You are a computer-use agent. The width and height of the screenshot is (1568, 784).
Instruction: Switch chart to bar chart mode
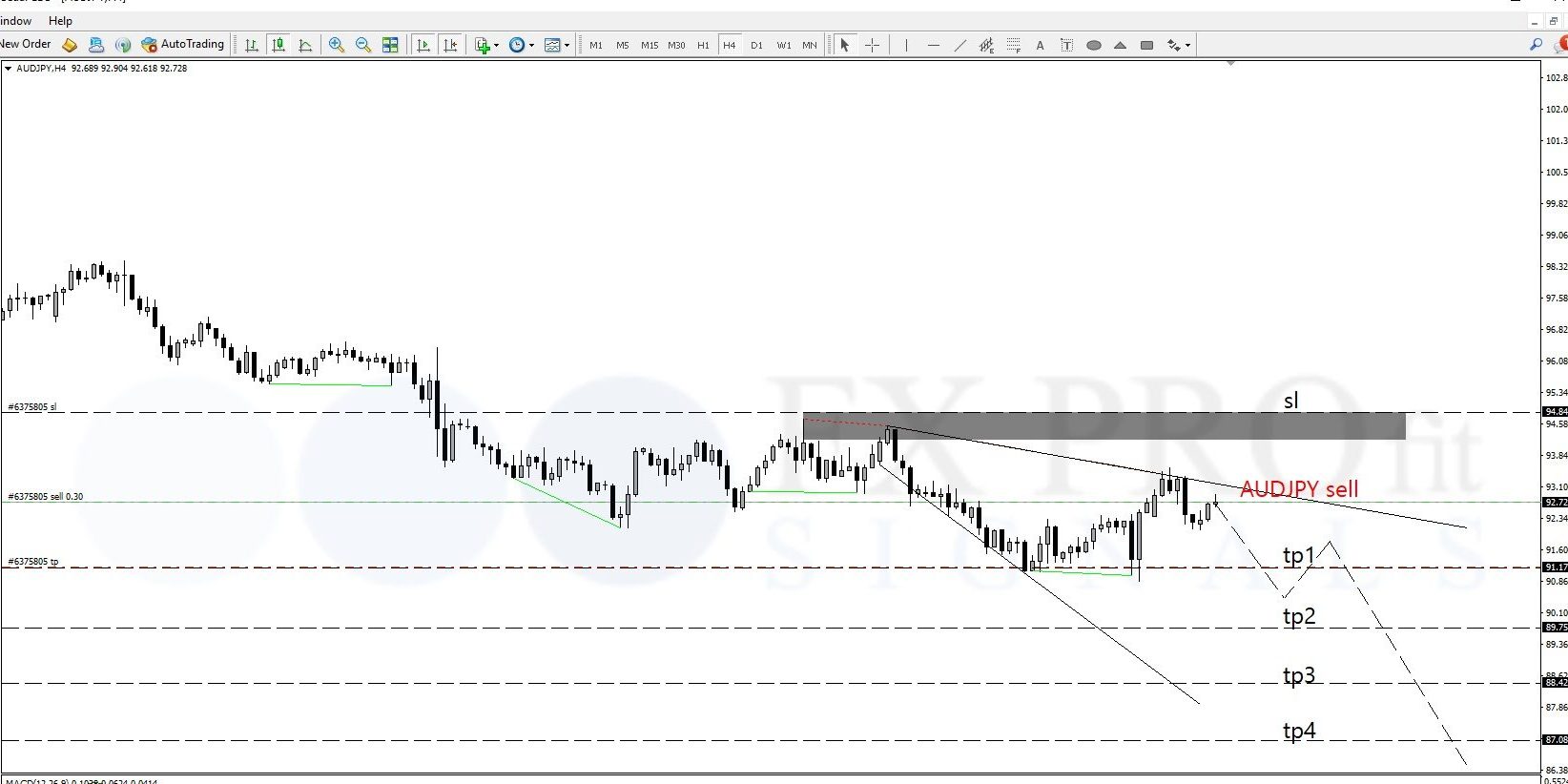point(252,45)
